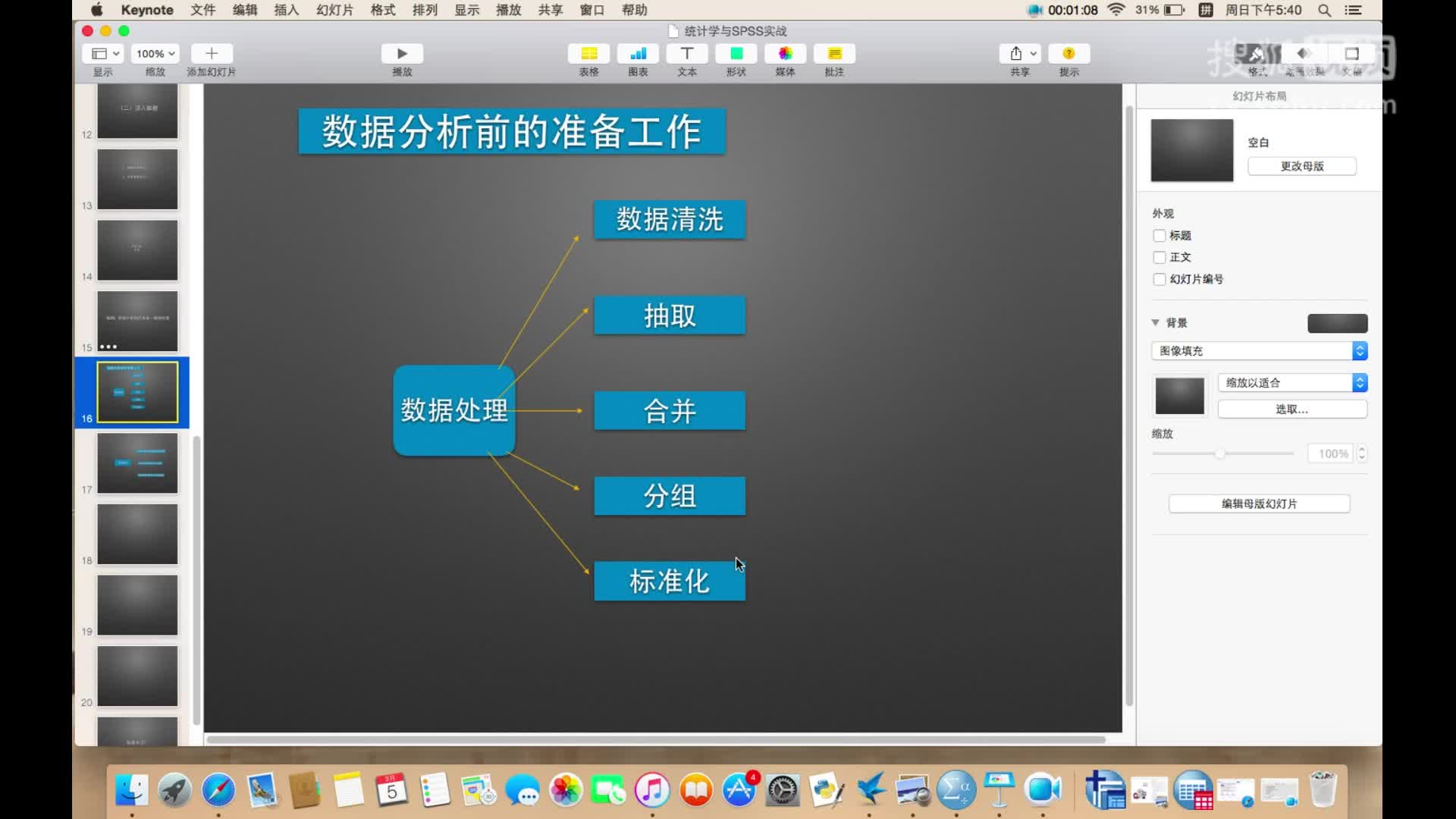Screen dimensions: 1456x819
Task: Enable the 正文 checkbox
Action: click(1159, 257)
